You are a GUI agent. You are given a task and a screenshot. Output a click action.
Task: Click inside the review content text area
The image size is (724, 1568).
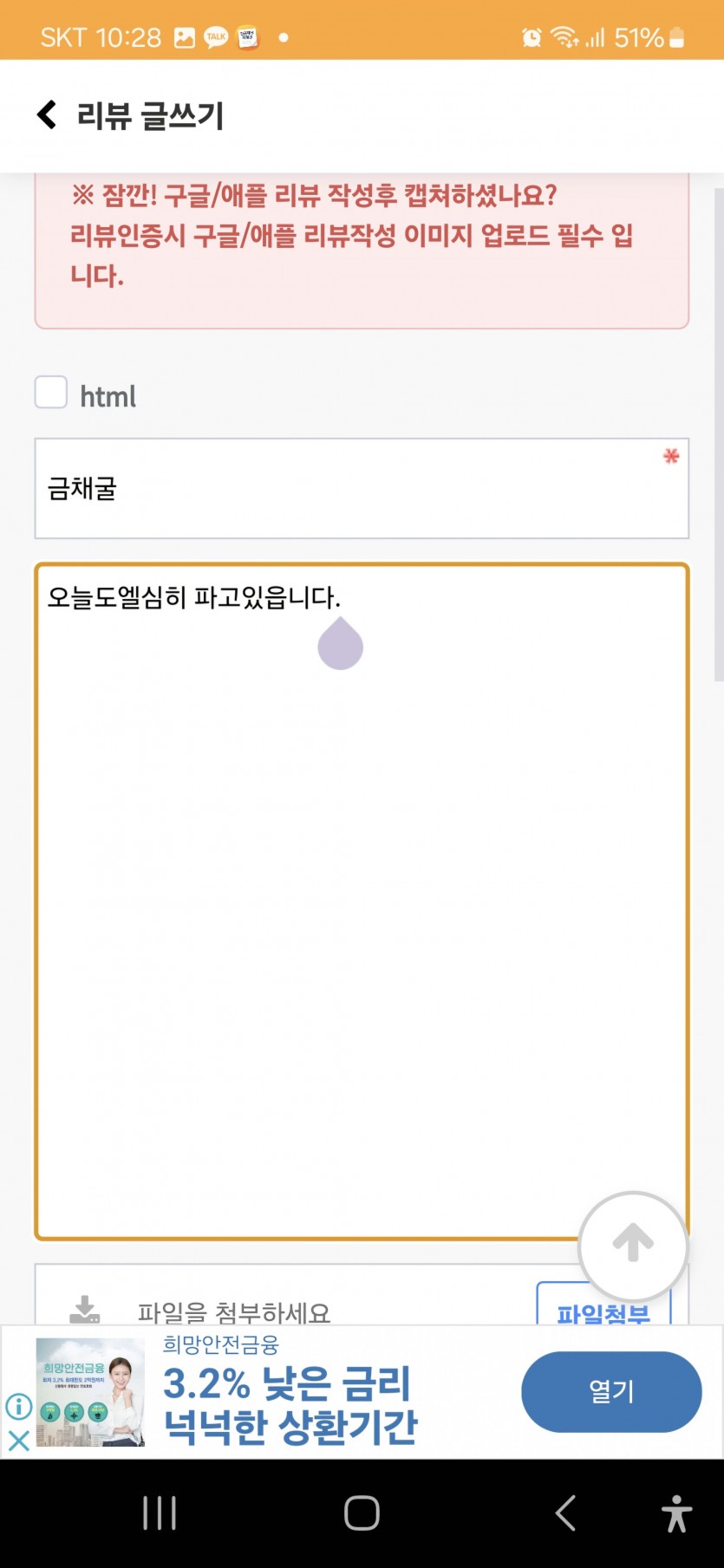362,901
